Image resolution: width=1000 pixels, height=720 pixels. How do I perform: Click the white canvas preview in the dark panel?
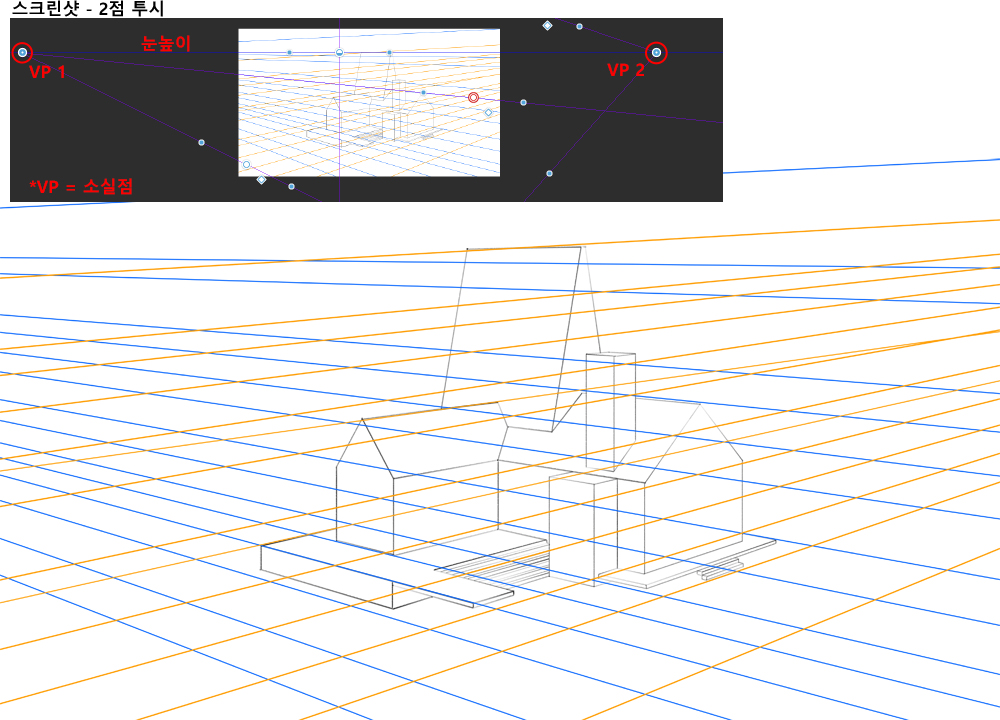(369, 140)
